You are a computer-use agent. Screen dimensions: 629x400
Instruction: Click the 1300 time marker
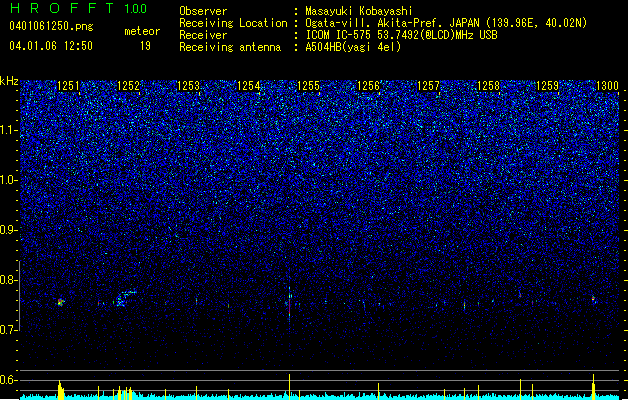click(607, 86)
